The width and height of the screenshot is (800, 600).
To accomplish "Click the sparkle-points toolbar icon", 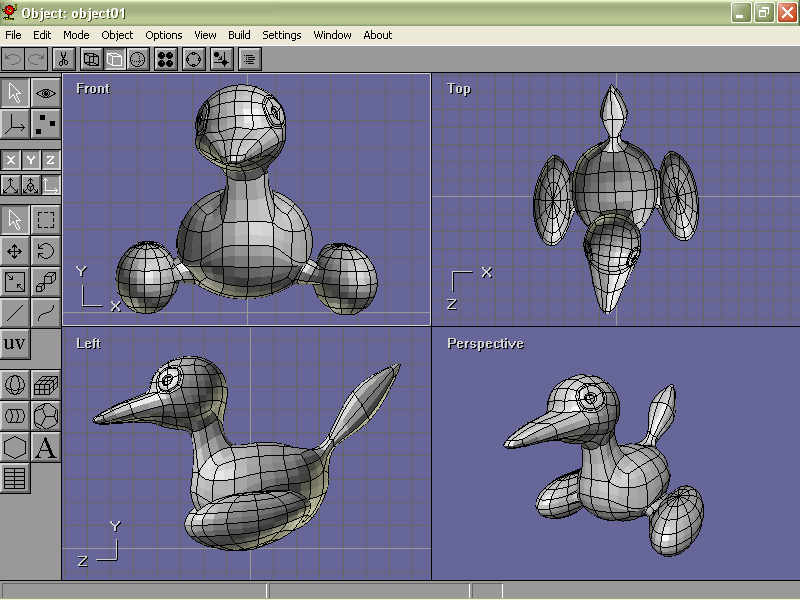I will click(x=222, y=59).
